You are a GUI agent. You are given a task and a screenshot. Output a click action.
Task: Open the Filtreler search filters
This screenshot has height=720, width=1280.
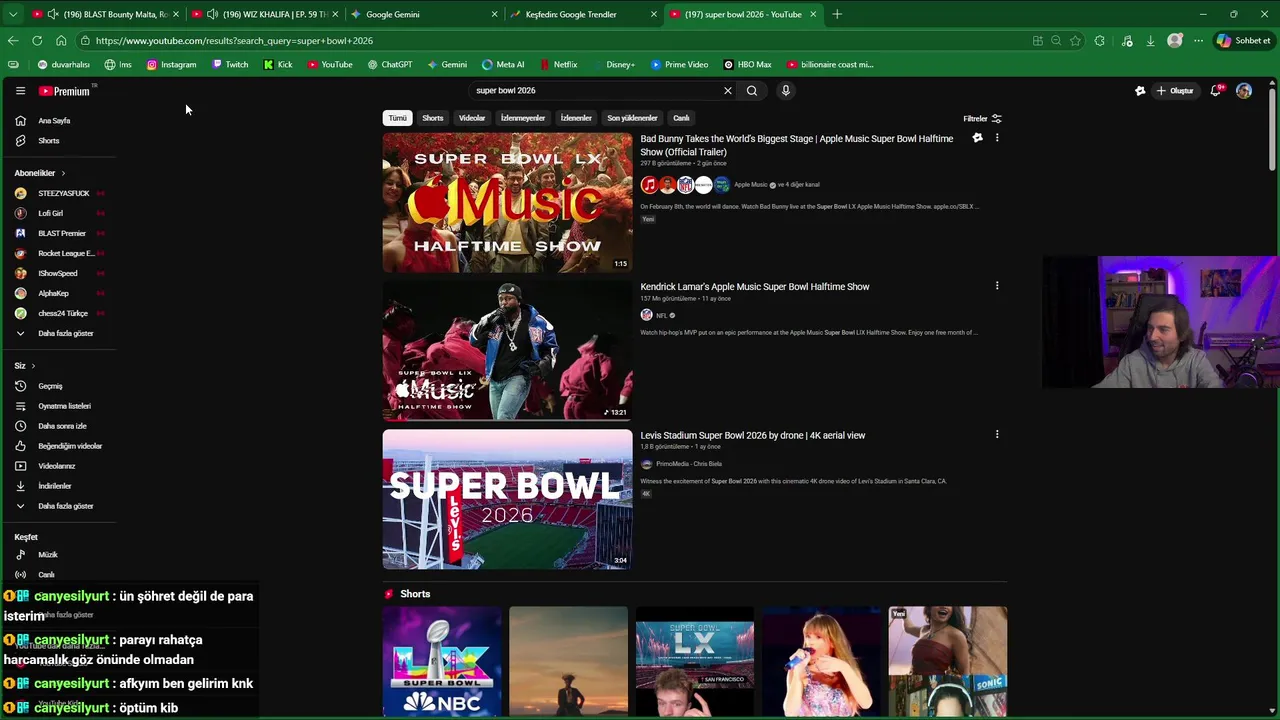[982, 118]
